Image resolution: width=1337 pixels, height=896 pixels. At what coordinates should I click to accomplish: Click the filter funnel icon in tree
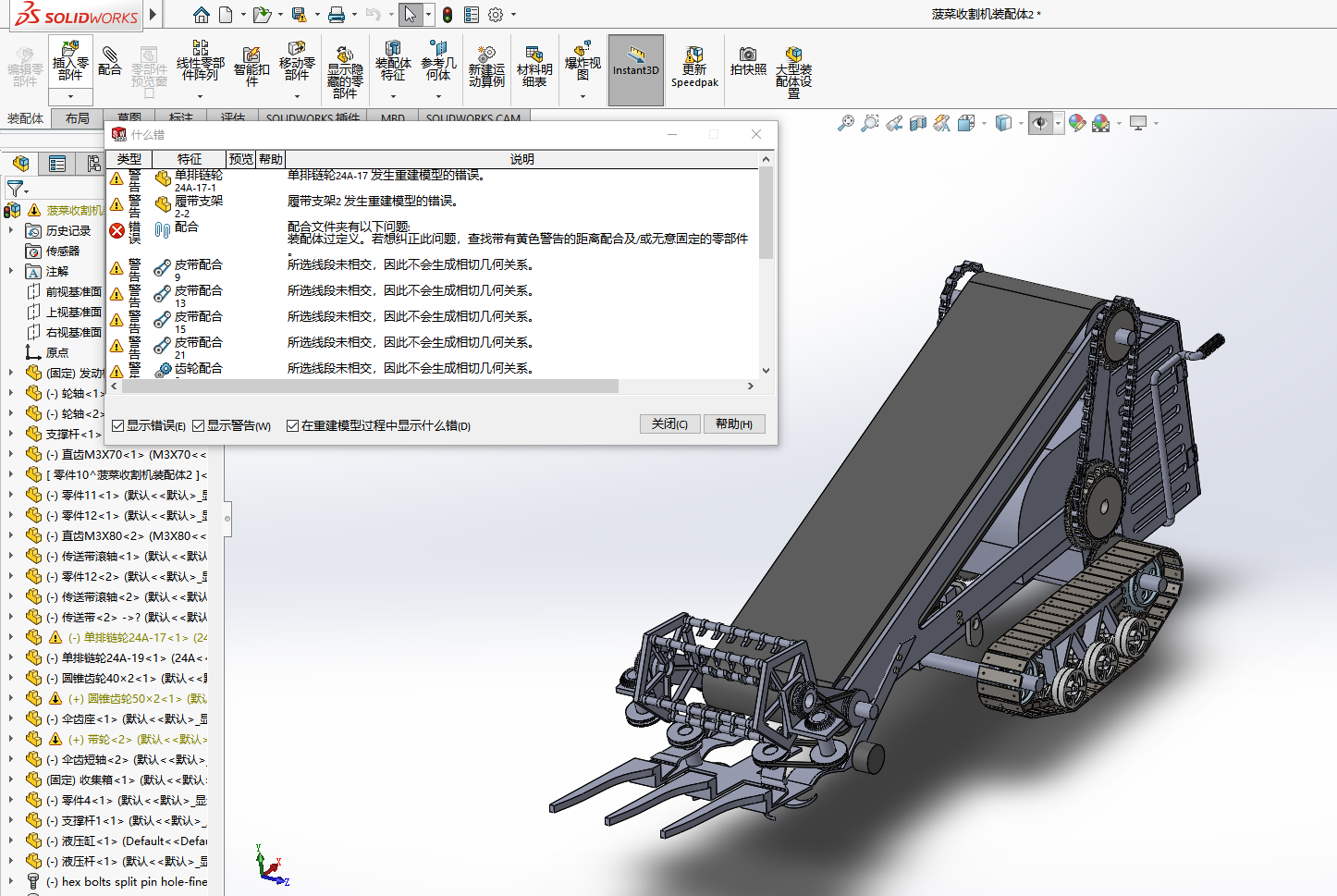[15, 189]
